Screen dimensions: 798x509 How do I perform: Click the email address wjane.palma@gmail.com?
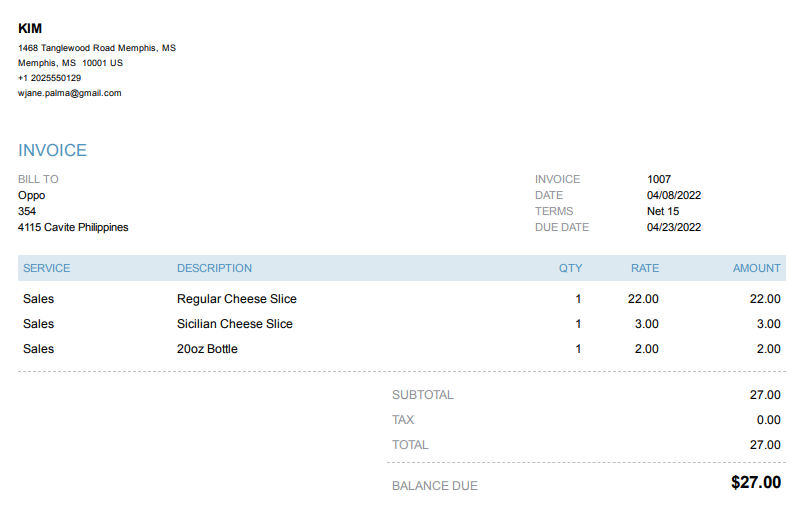pos(70,93)
